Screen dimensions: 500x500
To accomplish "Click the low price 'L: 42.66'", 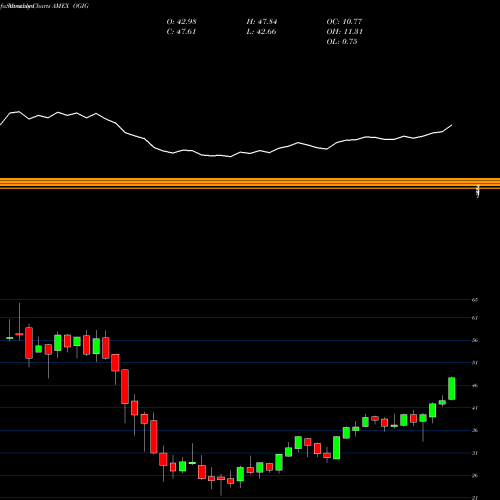I will [262, 32].
